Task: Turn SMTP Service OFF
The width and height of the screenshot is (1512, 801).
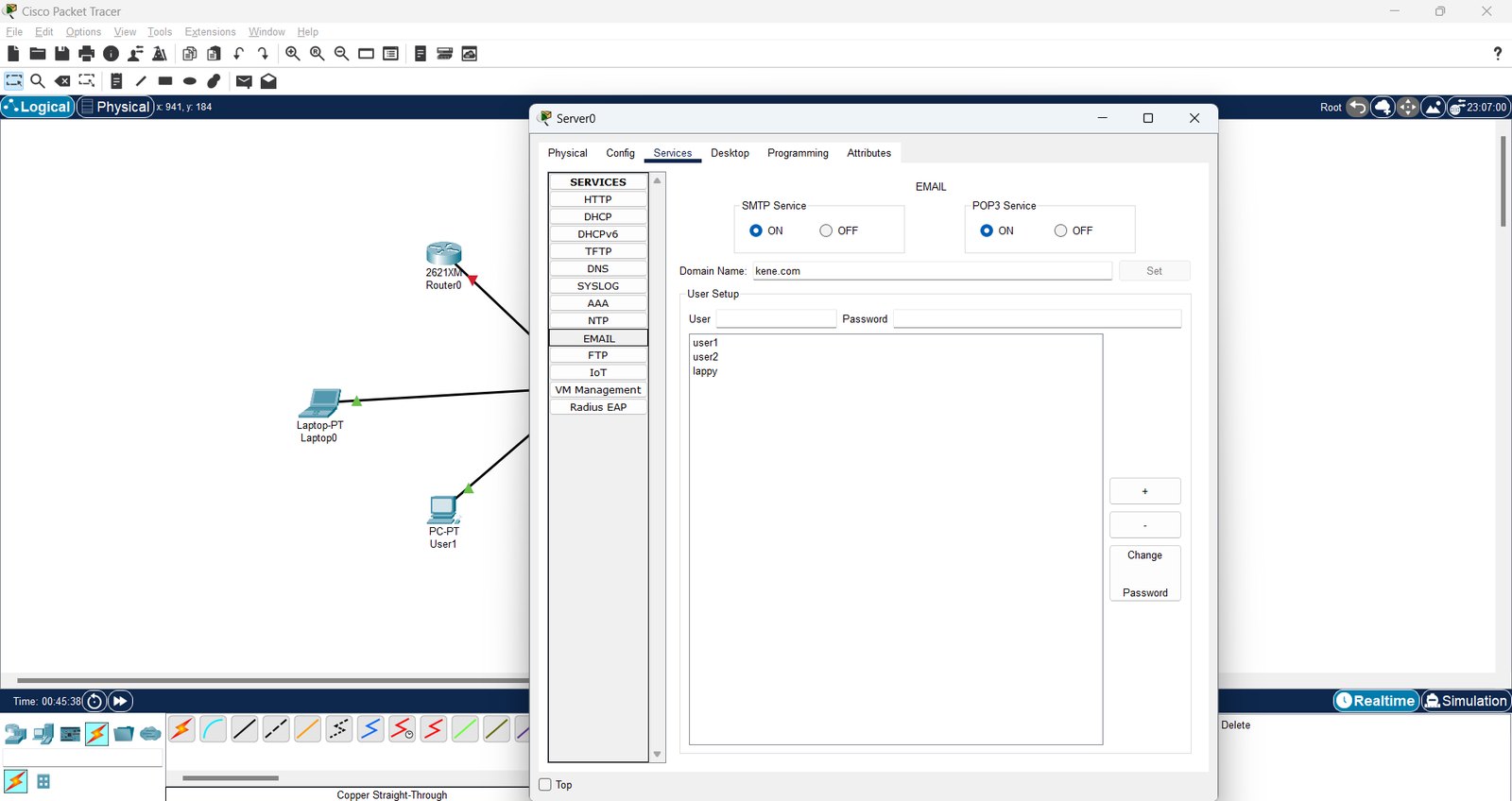Action: [x=826, y=230]
